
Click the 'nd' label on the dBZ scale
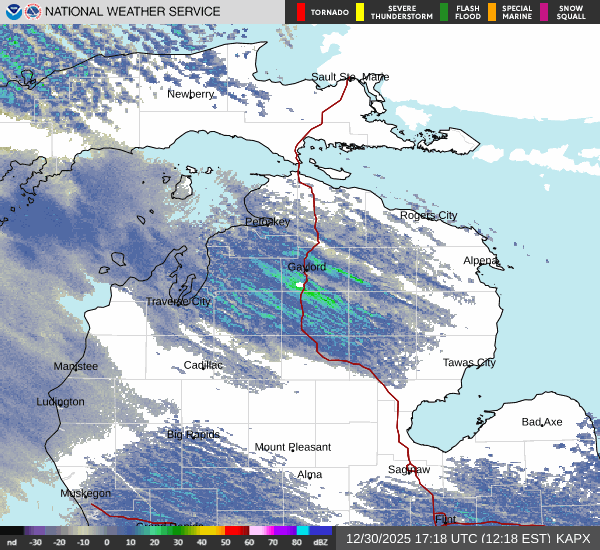pyautogui.click(x=12, y=542)
